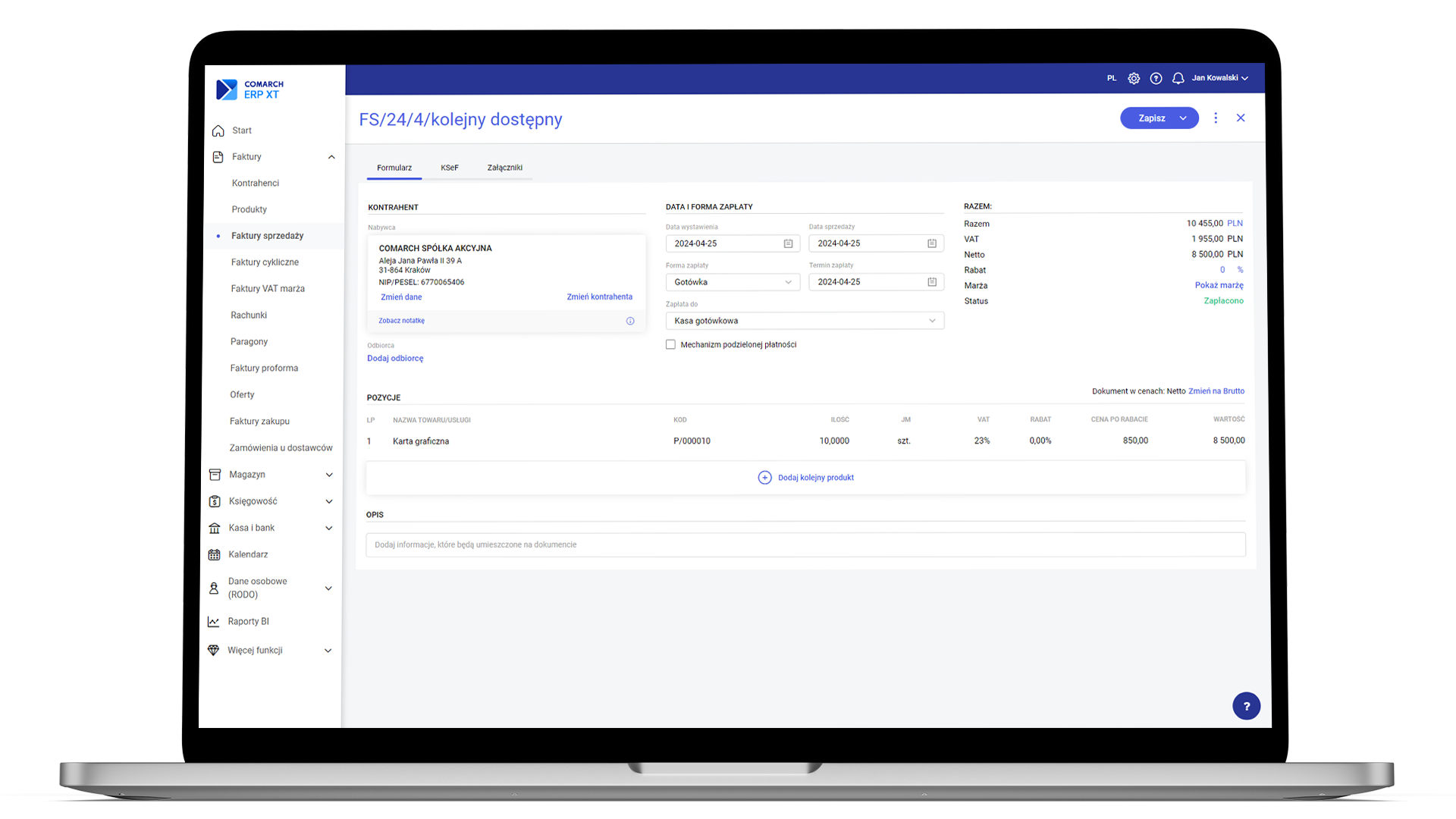The width and height of the screenshot is (1456, 819).
Task: Click Dodaj odbiorcę link
Action: pos(395,359)
